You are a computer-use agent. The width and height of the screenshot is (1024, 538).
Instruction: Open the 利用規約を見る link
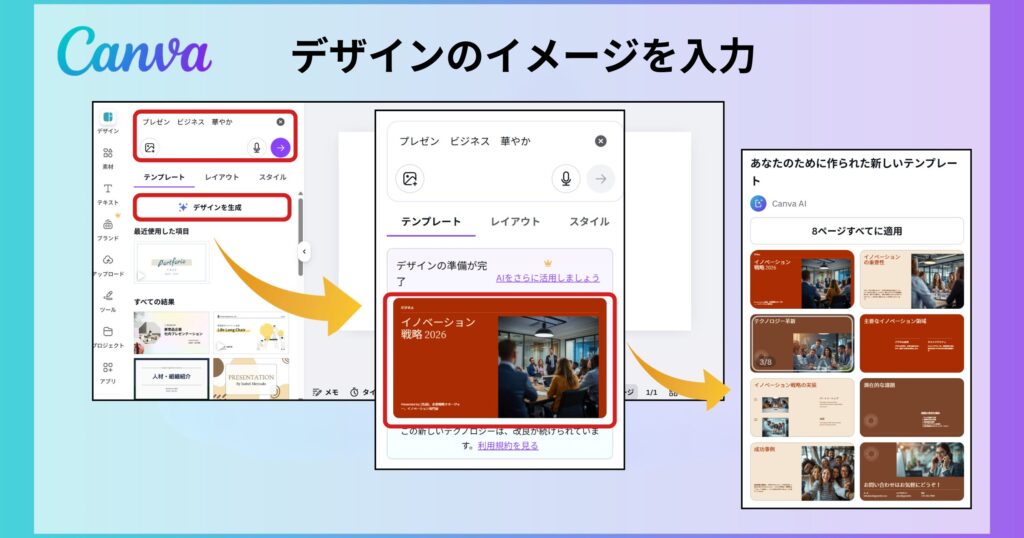point(508,446)
